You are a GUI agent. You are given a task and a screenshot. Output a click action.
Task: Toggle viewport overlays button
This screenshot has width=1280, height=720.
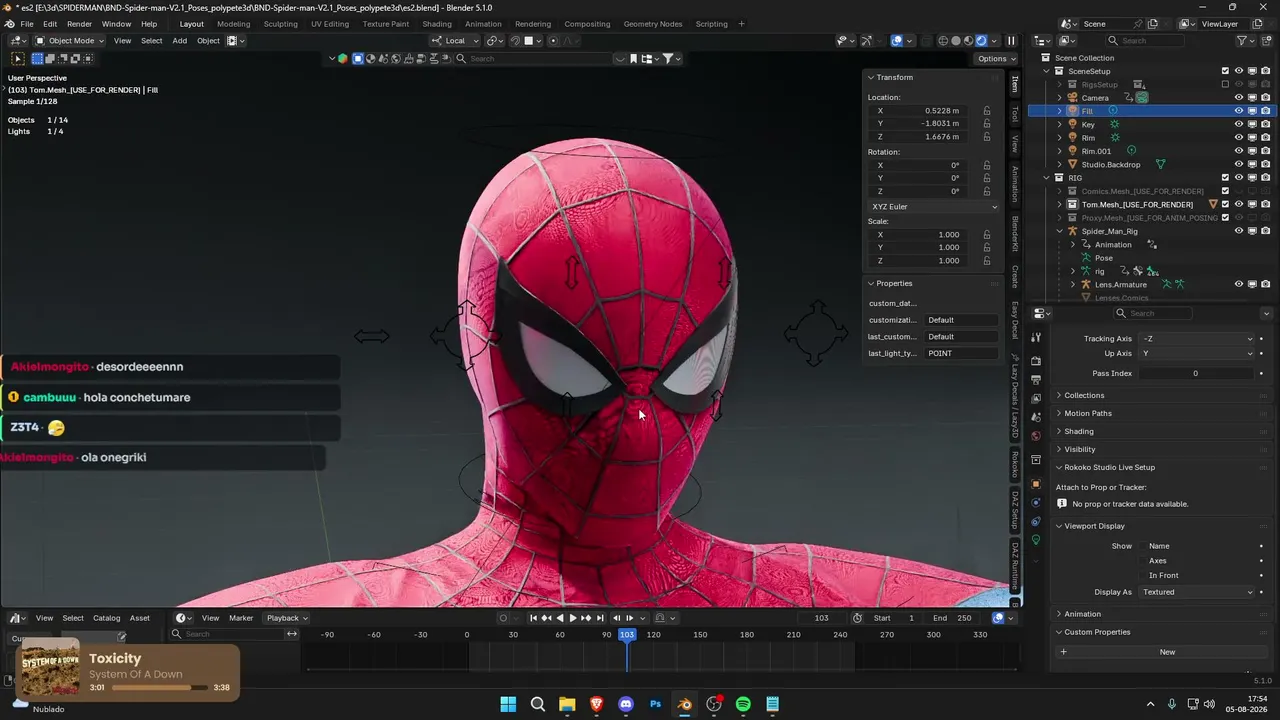tap(897, 41)
